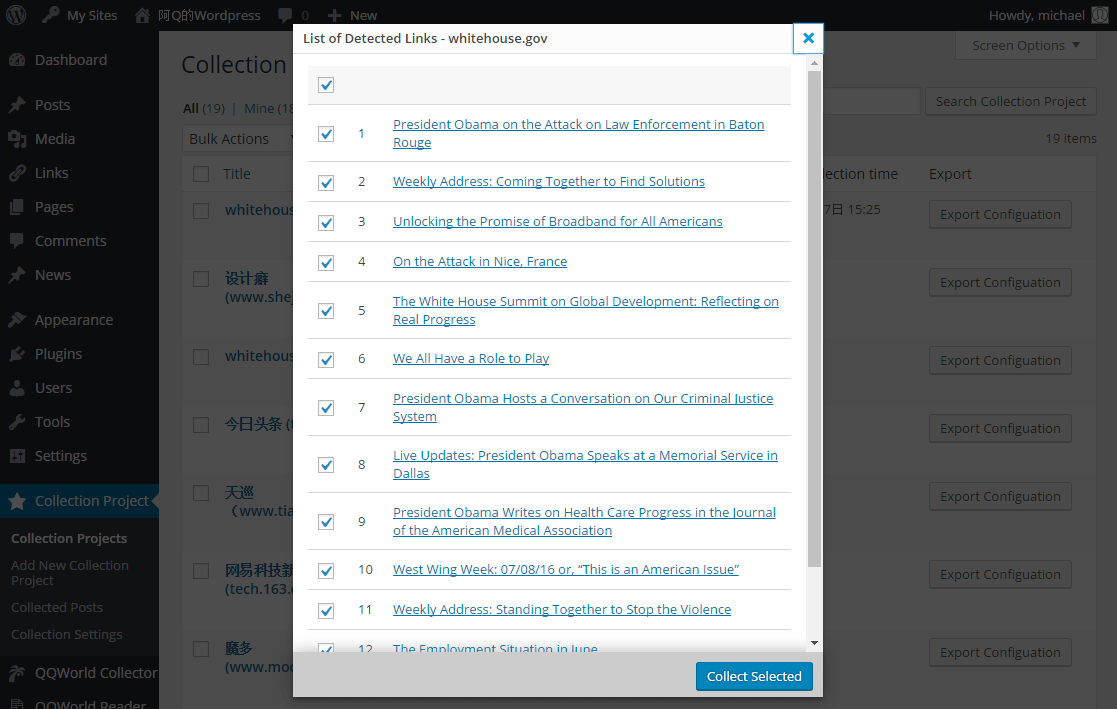Click the Tools wrench icon
This screenshot has width=1117, height=709.
click(17, 422)
